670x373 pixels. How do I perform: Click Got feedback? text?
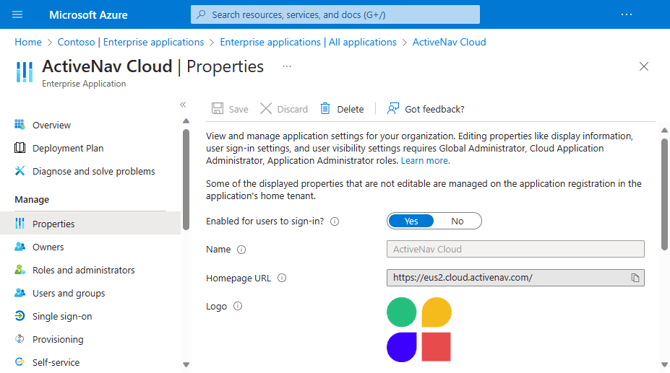coord(434,109)
